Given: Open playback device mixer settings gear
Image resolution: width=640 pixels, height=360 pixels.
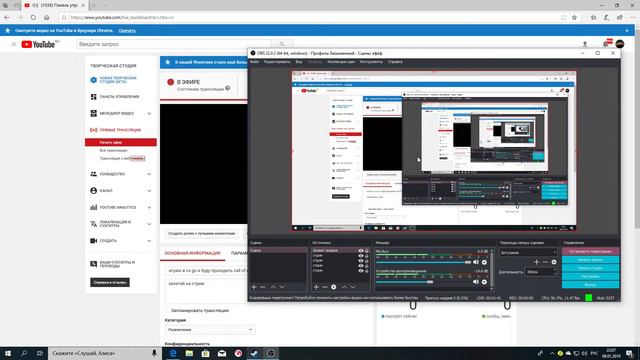Looking at the screenshot, I should (484, 282).
